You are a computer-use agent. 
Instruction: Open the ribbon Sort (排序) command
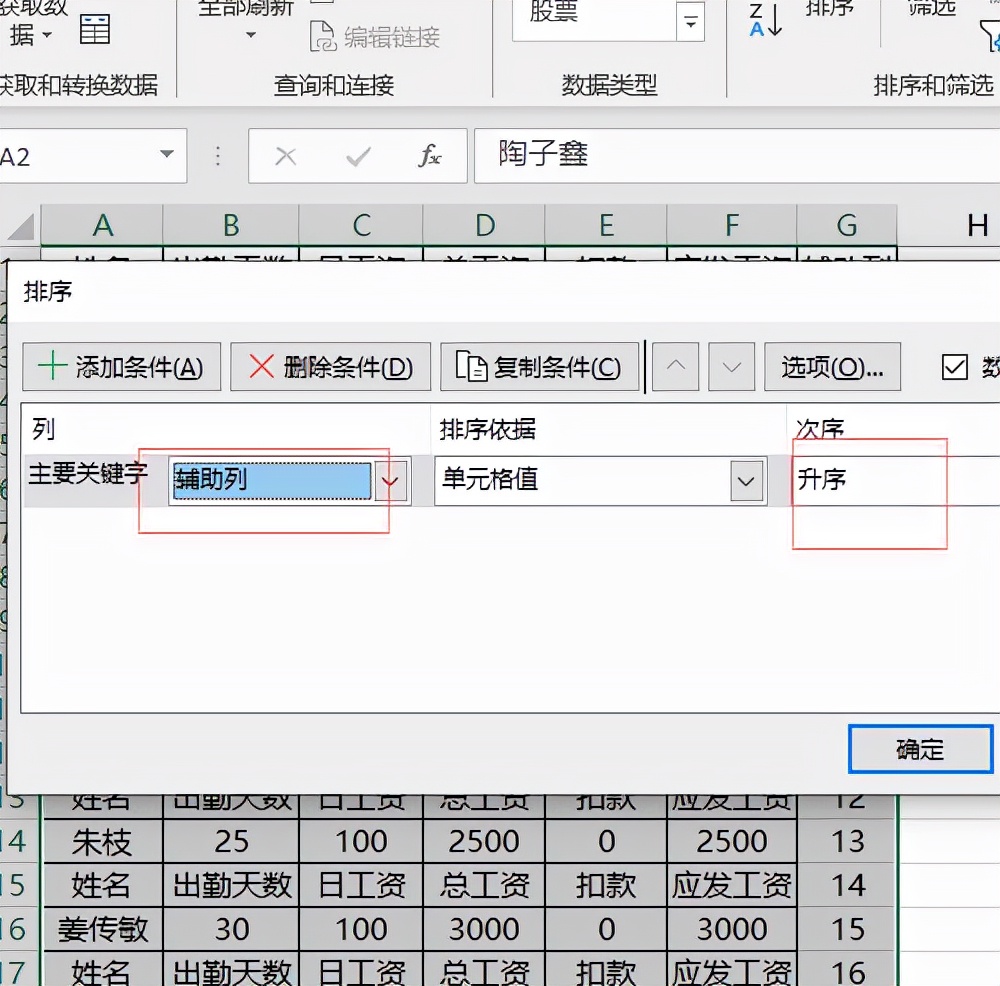pos(829,9)
